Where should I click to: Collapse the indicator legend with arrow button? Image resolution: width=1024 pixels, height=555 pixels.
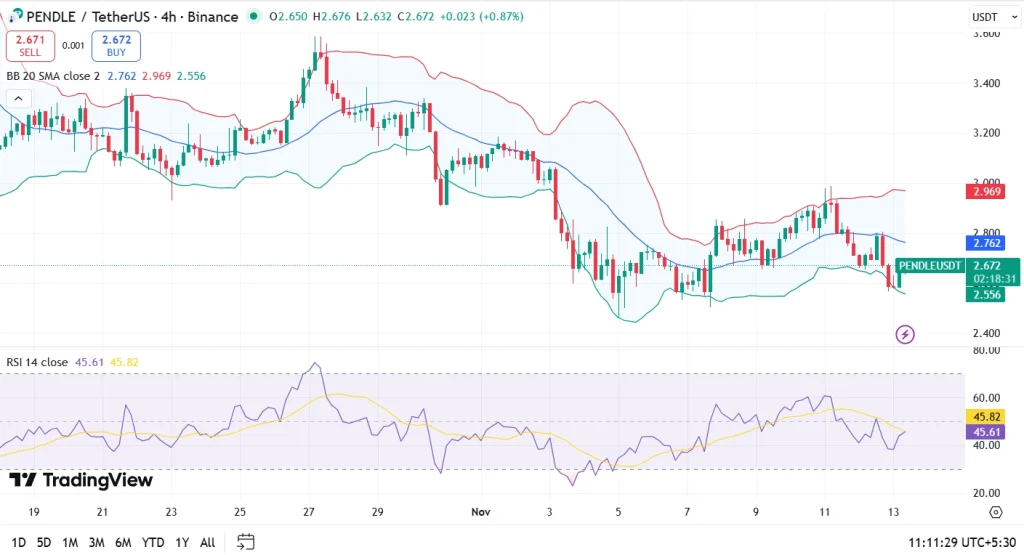click(x=17, y=97)
